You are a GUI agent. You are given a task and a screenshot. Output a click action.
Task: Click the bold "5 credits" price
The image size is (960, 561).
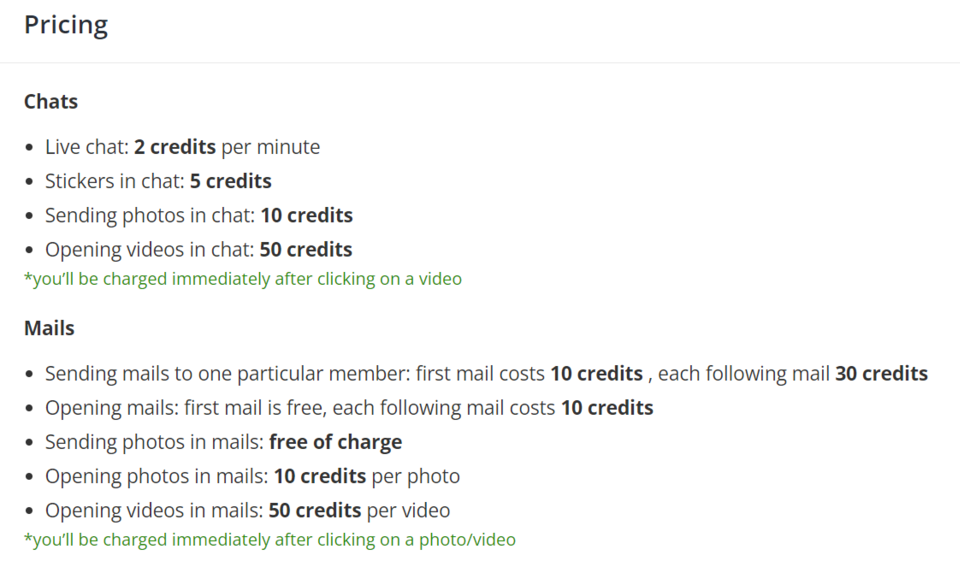(231, 181)
